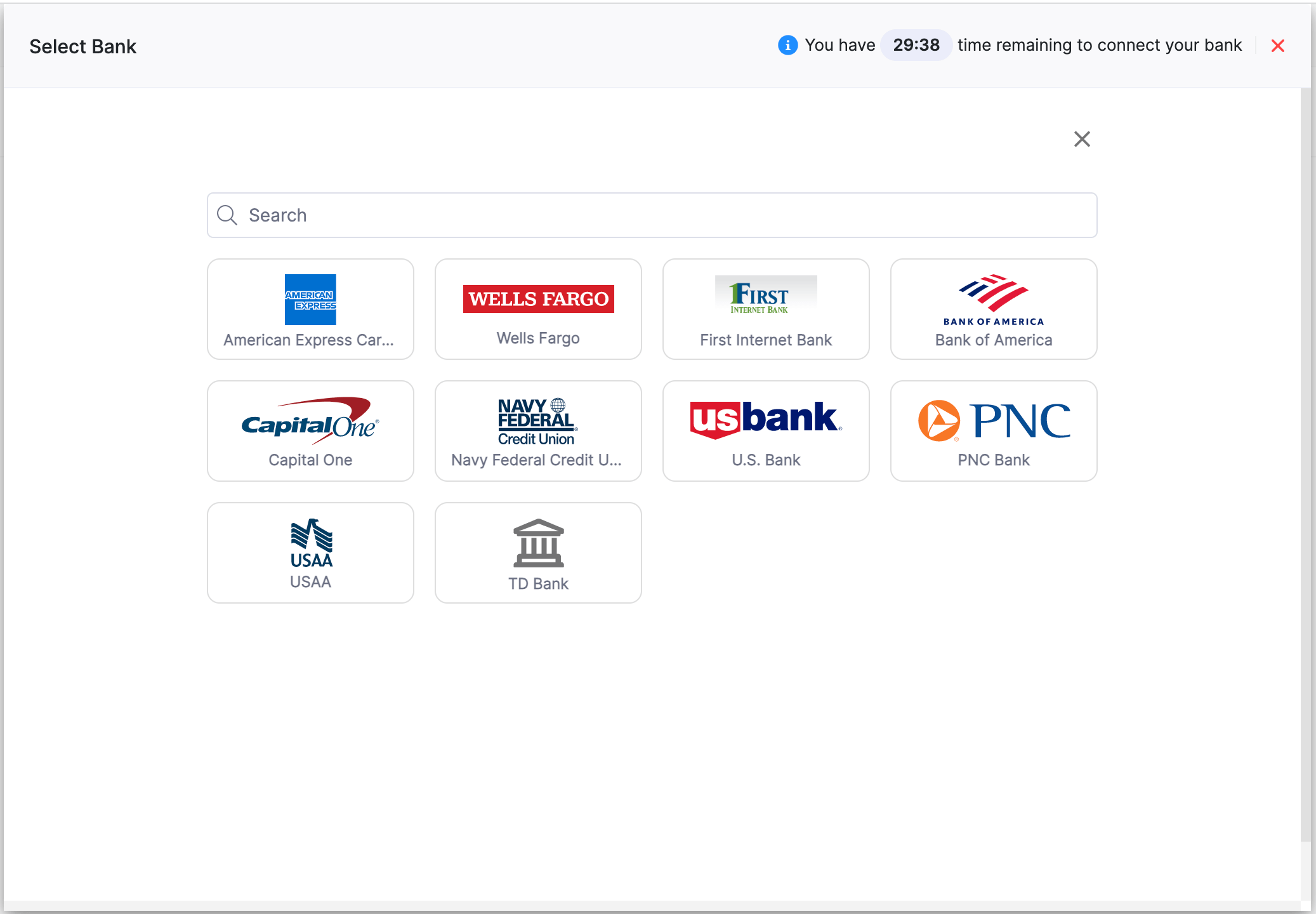Select USAA
The width and height of the screenshot is (1316, 914).
[310, 552]
